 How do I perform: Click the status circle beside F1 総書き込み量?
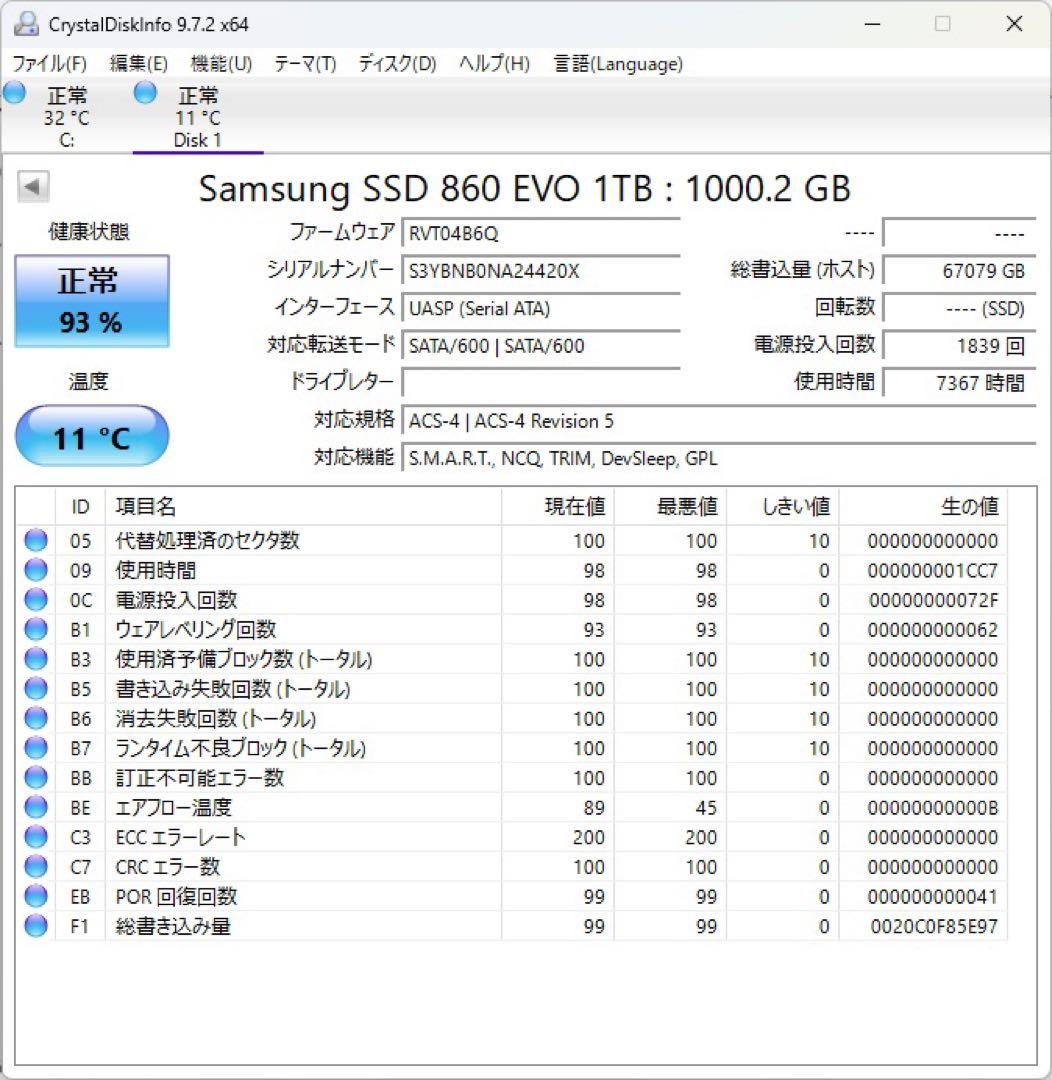[x=35, y=926]
